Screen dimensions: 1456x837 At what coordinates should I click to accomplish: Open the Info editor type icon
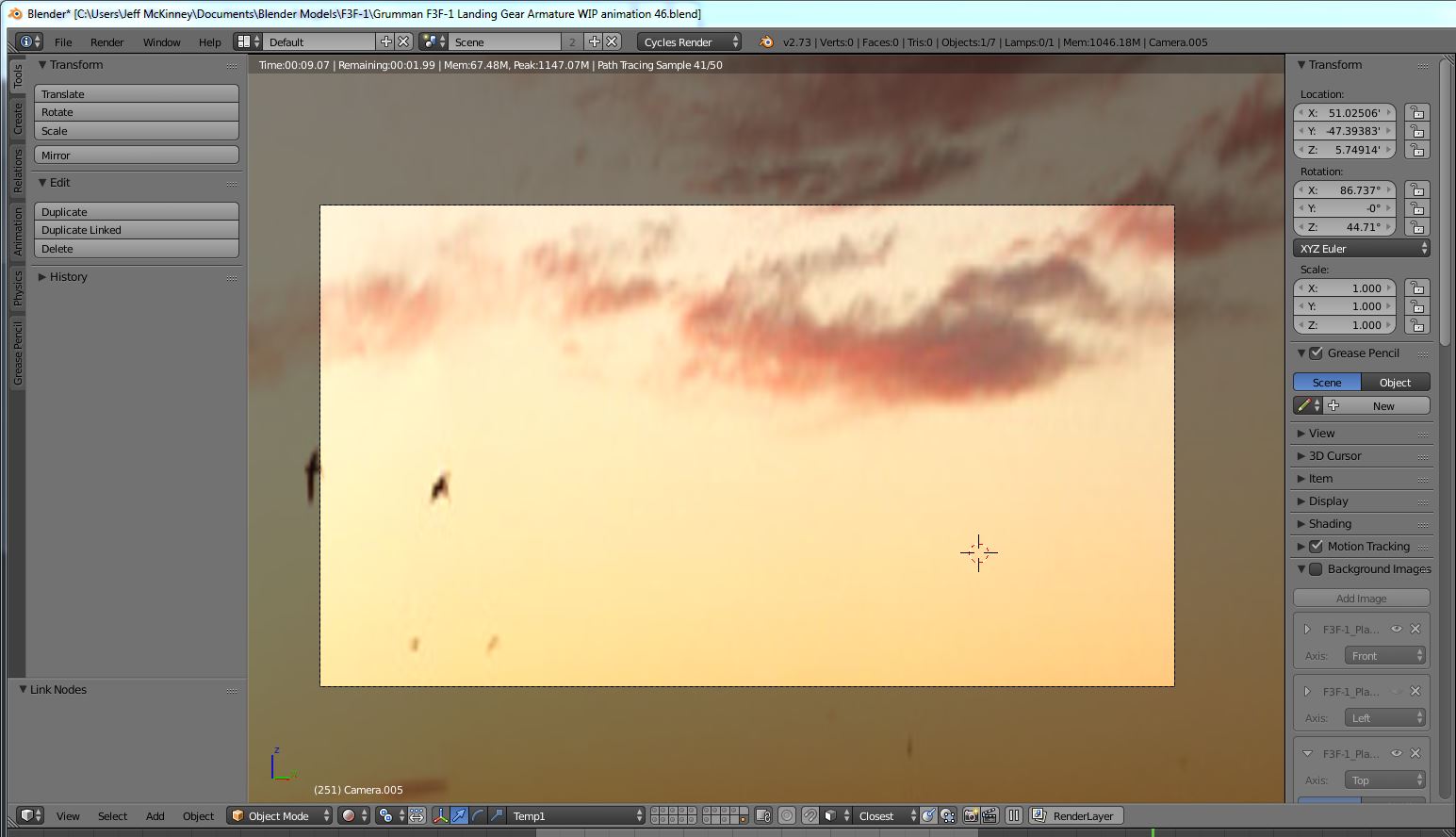(x=29, y=41)
